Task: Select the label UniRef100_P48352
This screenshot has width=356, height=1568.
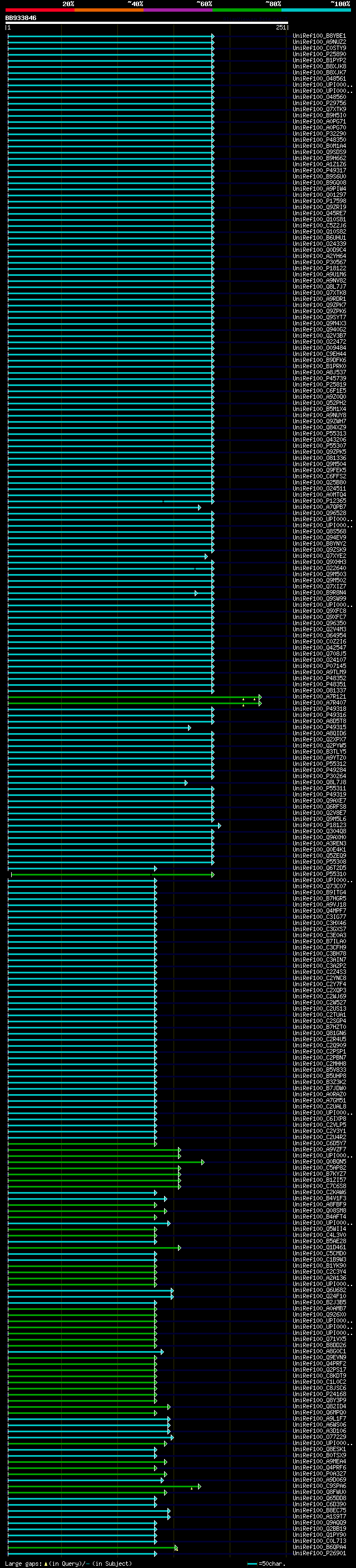Action: (x=319, y=678)
